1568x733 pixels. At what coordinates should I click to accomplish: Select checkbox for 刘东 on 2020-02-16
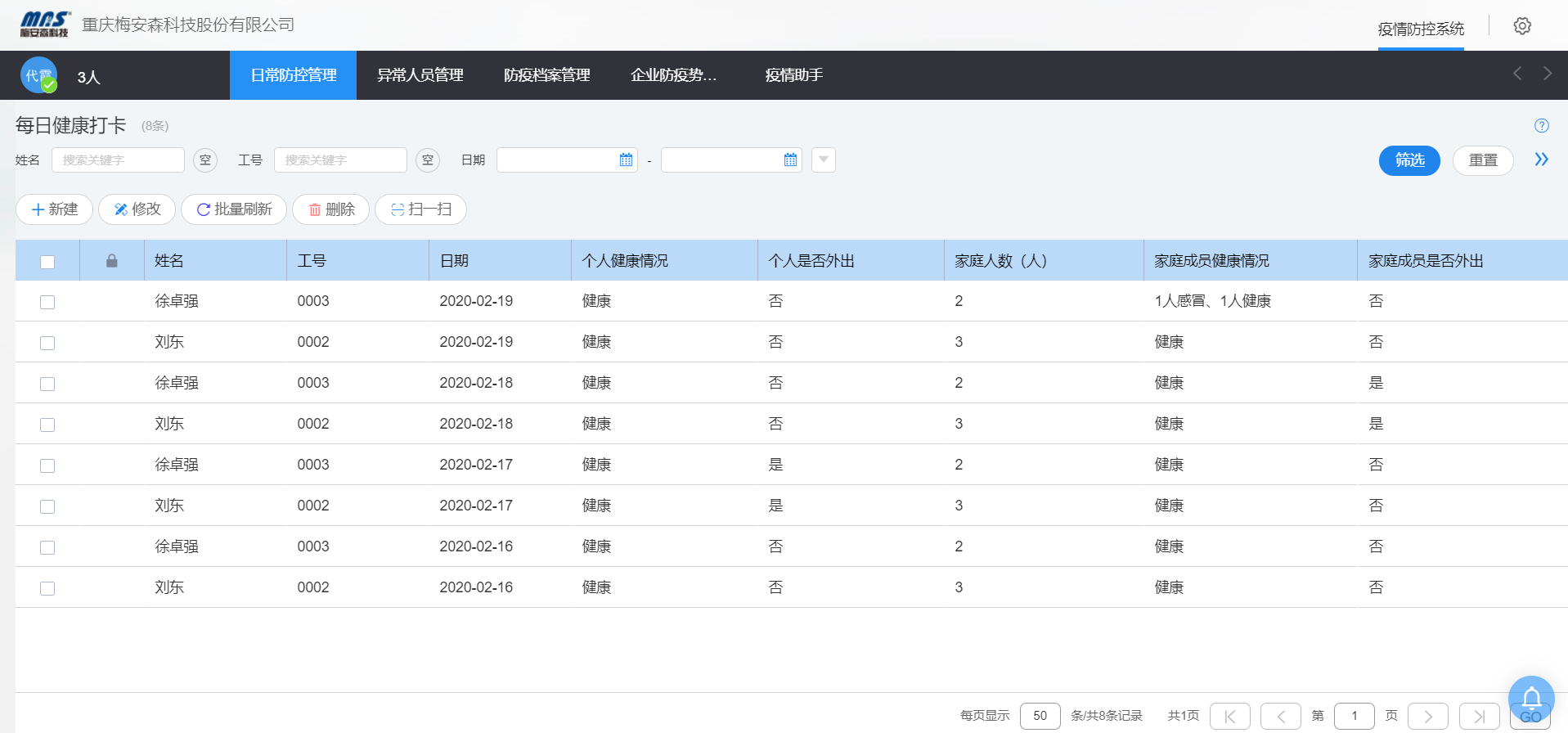[47, 588]
